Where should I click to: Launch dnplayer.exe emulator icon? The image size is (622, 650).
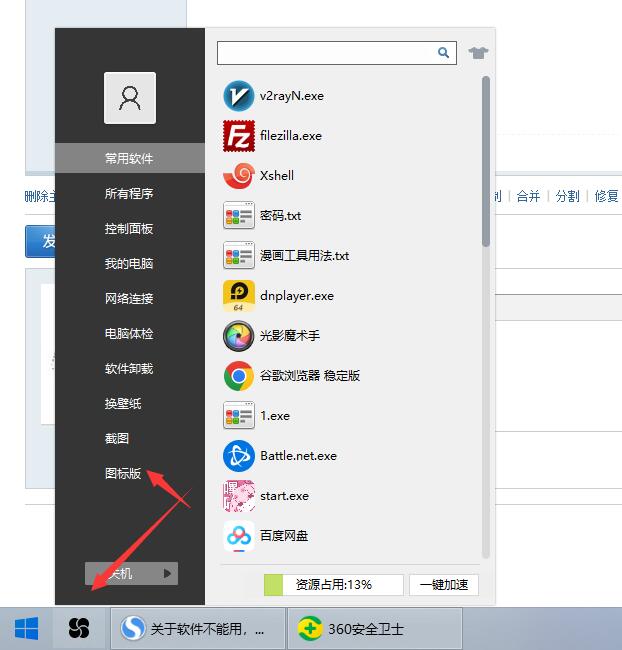[239, 296]
